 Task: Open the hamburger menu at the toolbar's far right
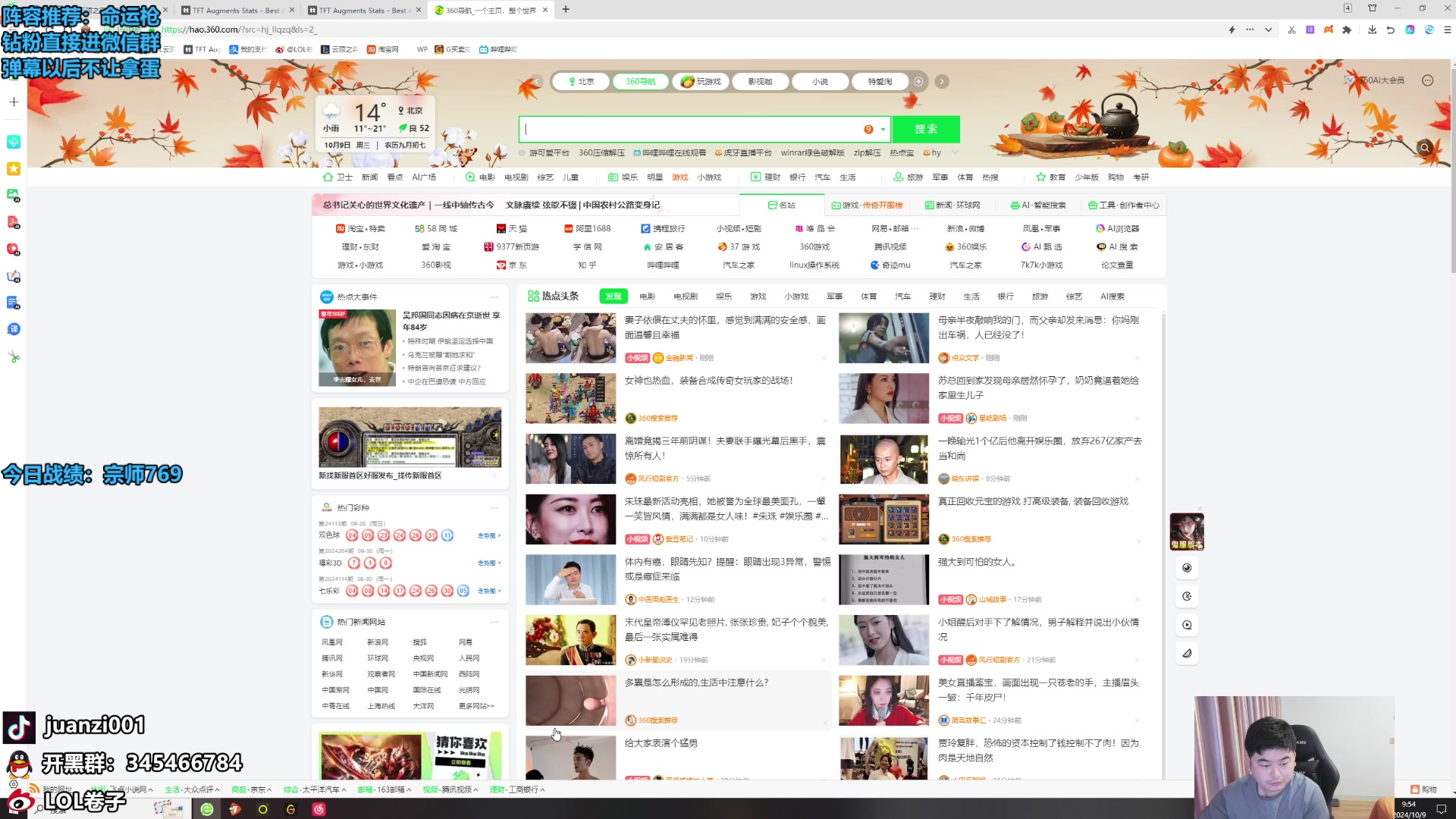click(1447, 30)
